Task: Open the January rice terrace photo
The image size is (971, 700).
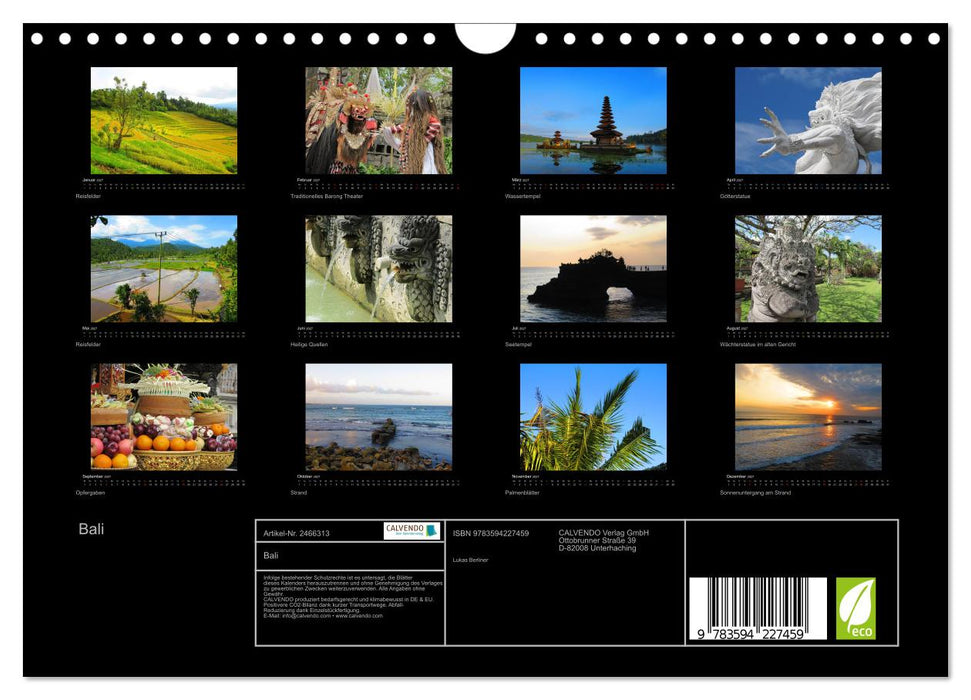Action: click(x=164, y=120)
